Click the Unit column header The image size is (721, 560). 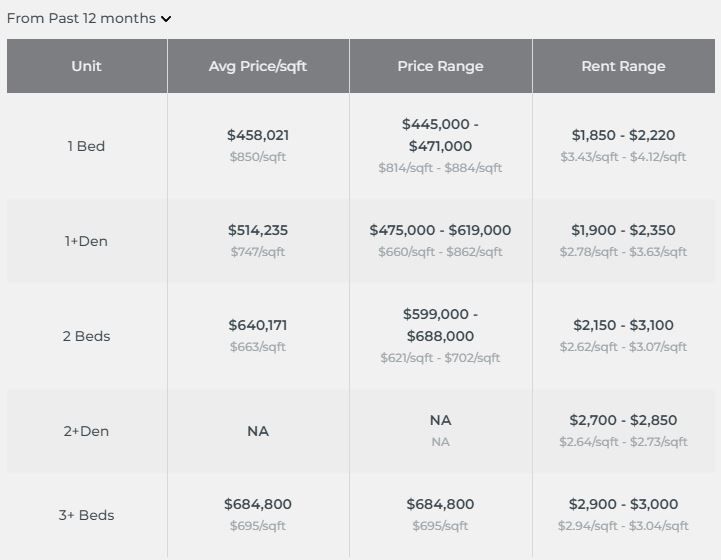(86, 66)
